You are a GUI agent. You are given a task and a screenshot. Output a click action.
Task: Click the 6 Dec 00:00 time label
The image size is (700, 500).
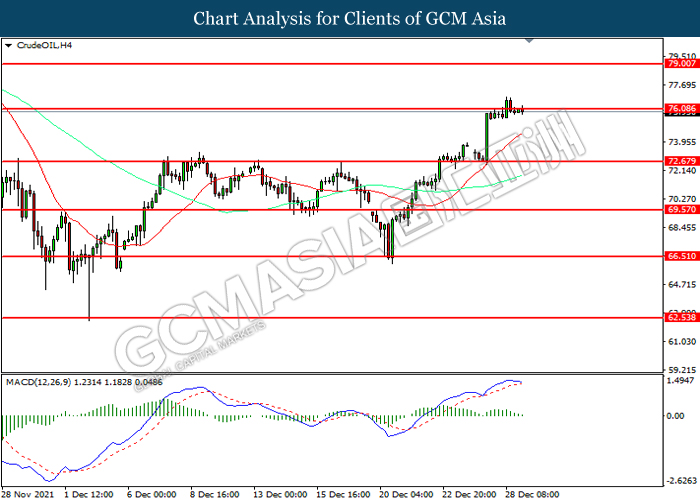152,494
